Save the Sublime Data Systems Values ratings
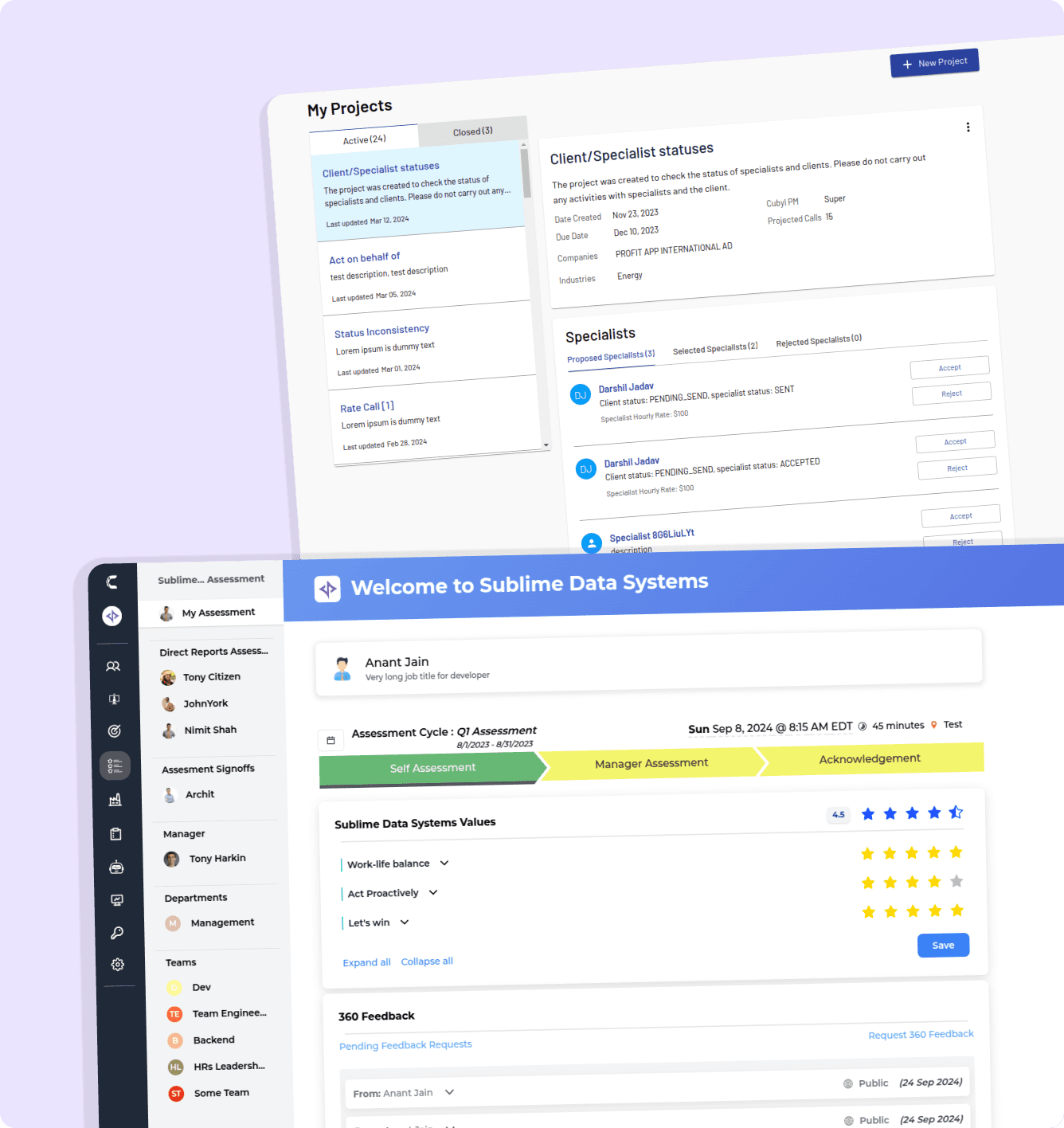 coord(943,945)
